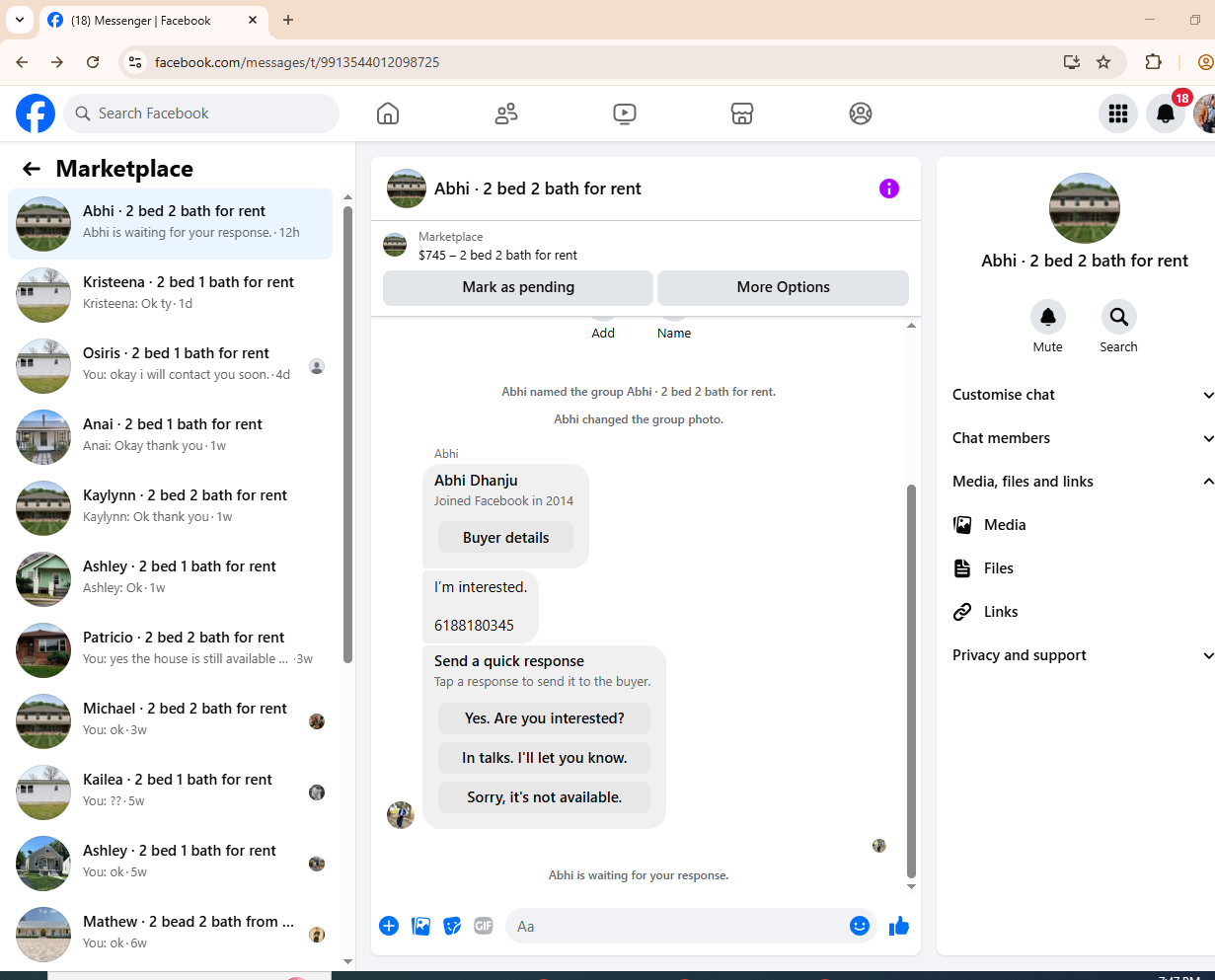Expand Customise chat section
The width and height of the screenshot is (1215, 980).
[x=1083, y=395]
